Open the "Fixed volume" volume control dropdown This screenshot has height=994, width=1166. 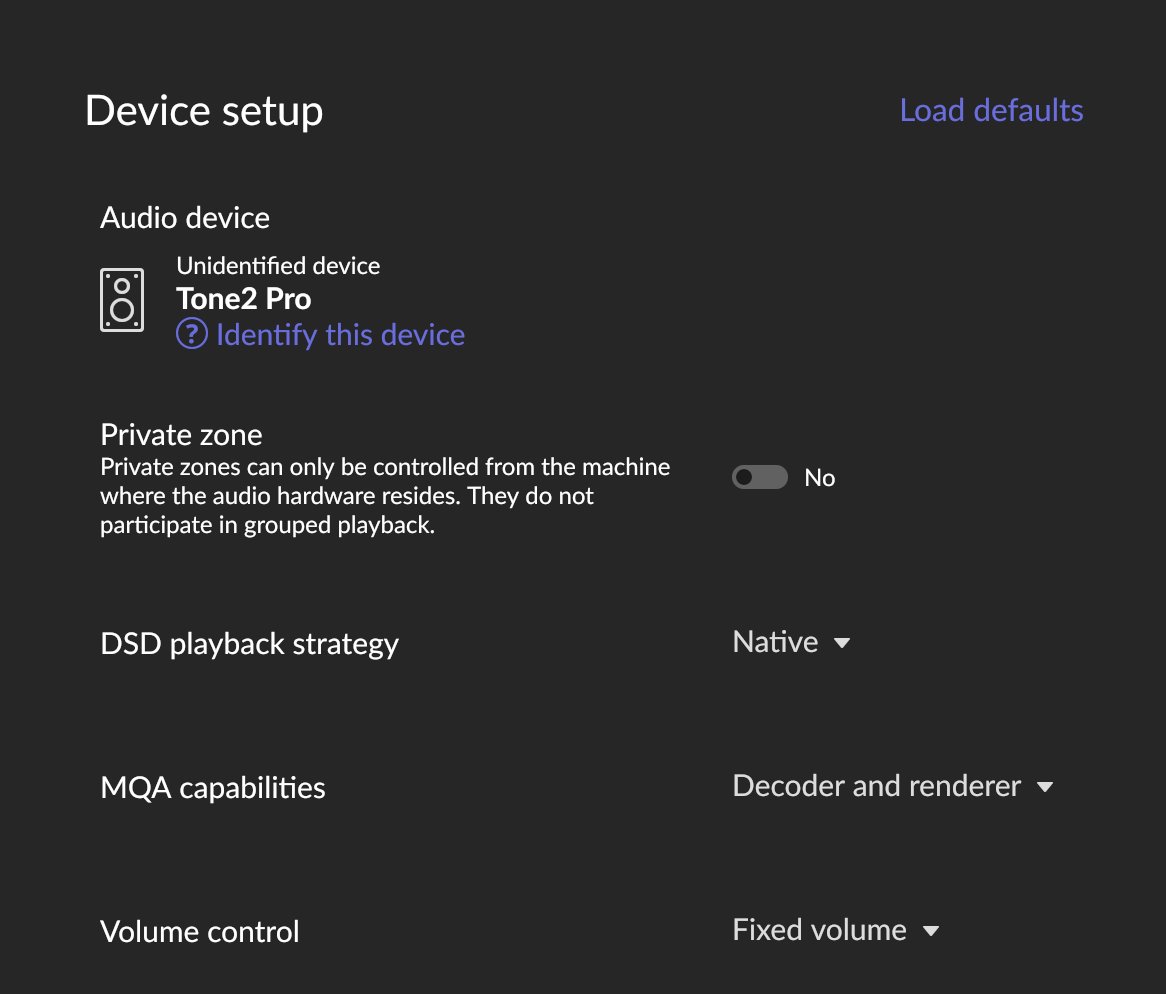pos(819,930)
